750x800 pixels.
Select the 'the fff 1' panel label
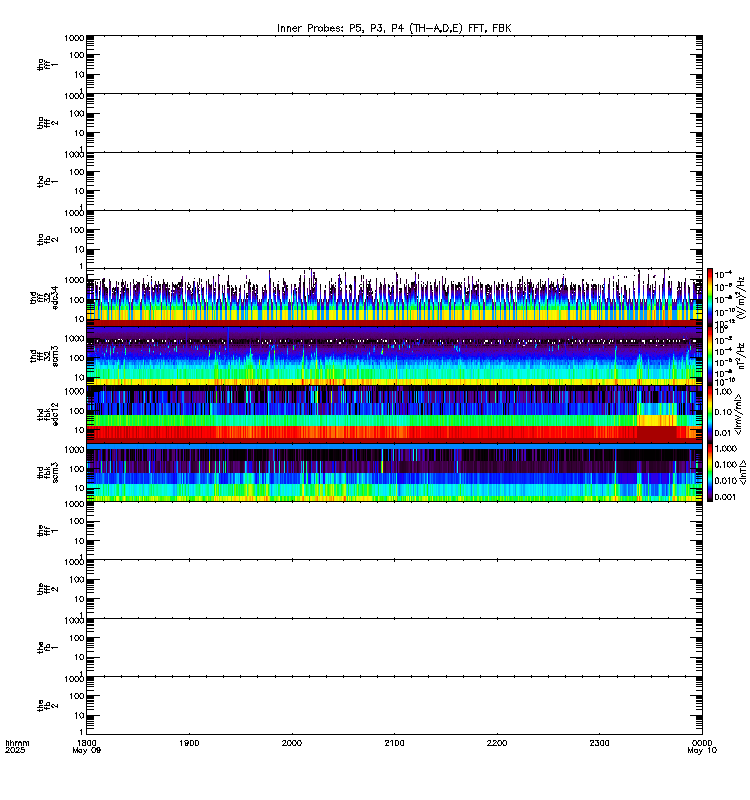pos(47,531)
